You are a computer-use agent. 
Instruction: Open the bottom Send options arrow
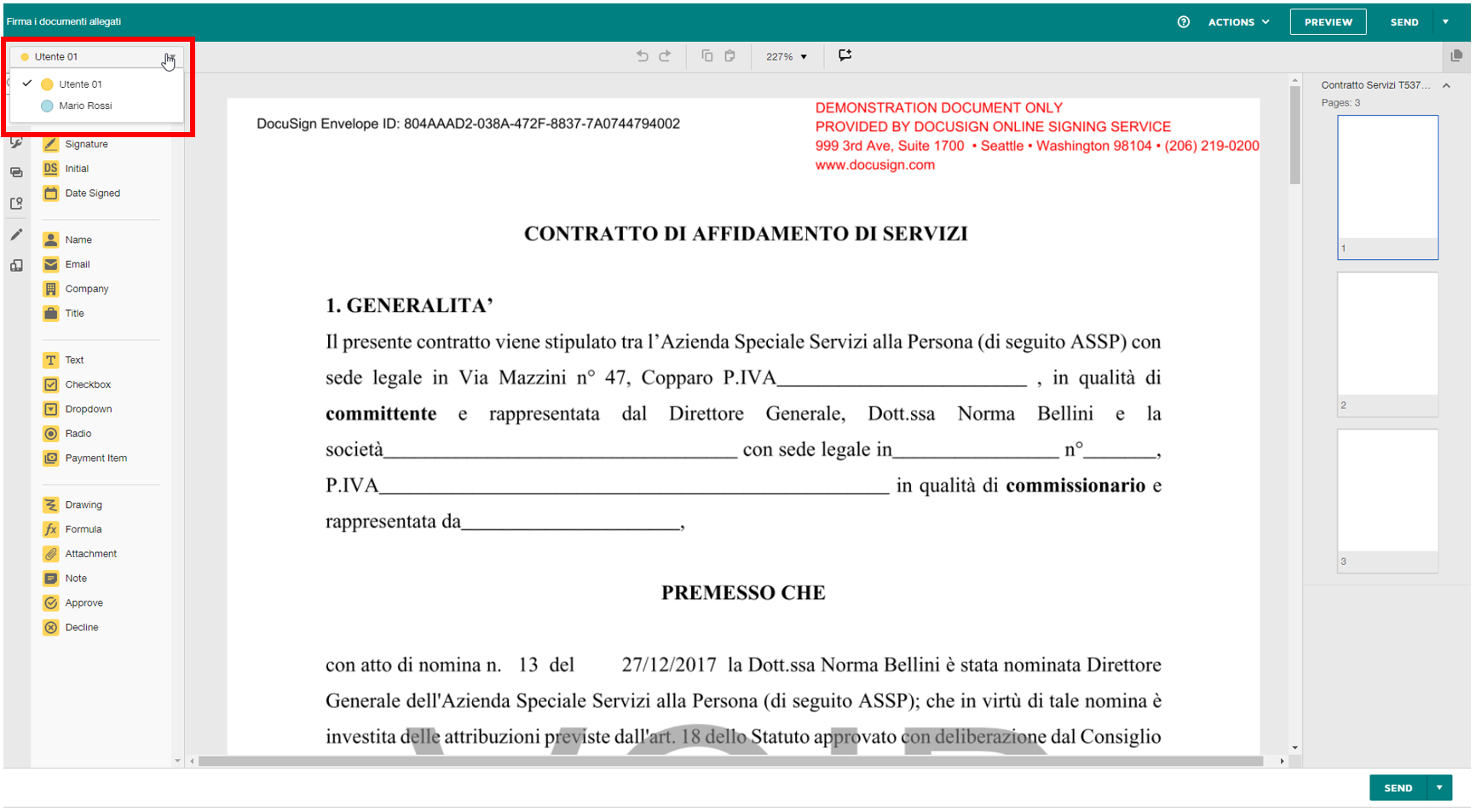tap(1439, 788)
